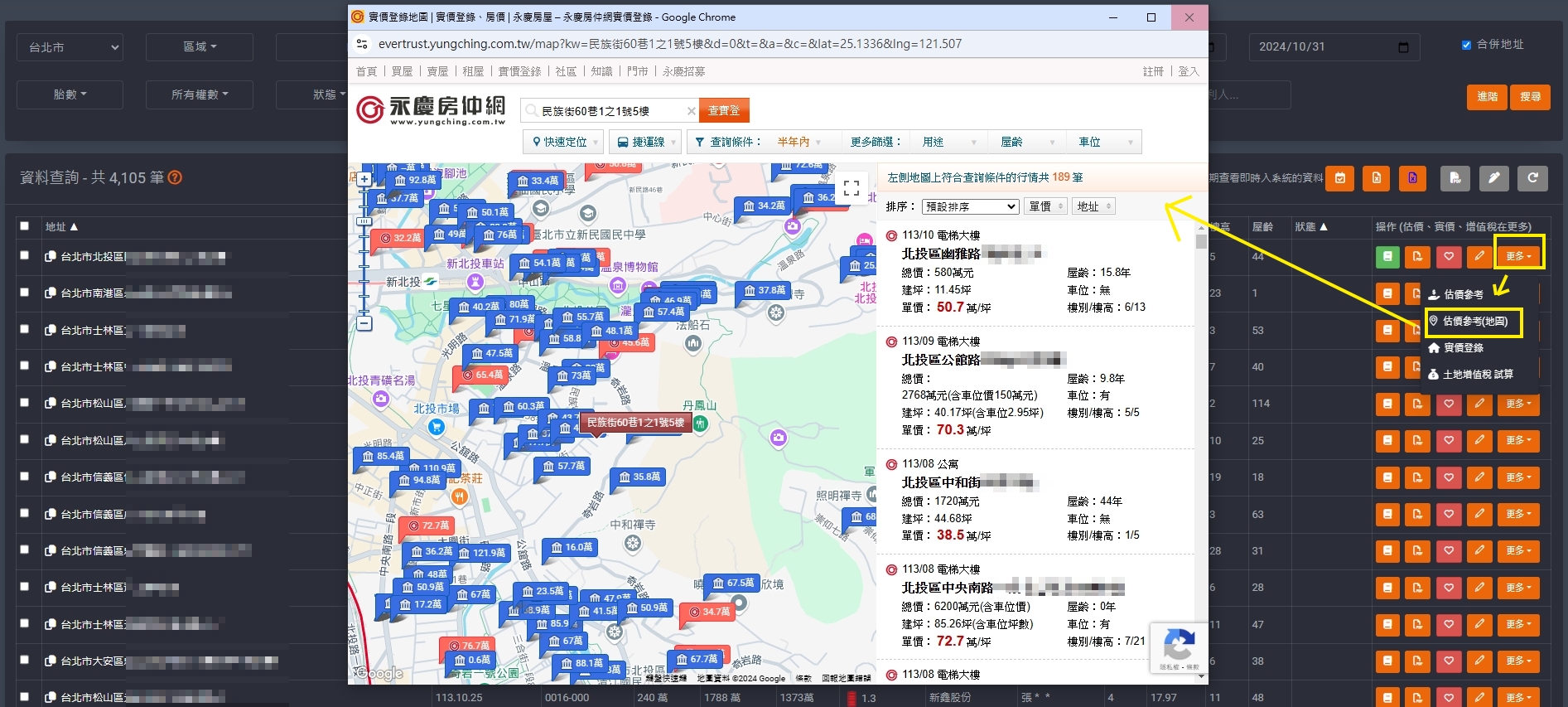Image resolution: width=1568 pixels, height=707 pixels.
Task: Select 估價參考(地圖) from the menu
Action: click(x=1474, y=322)
